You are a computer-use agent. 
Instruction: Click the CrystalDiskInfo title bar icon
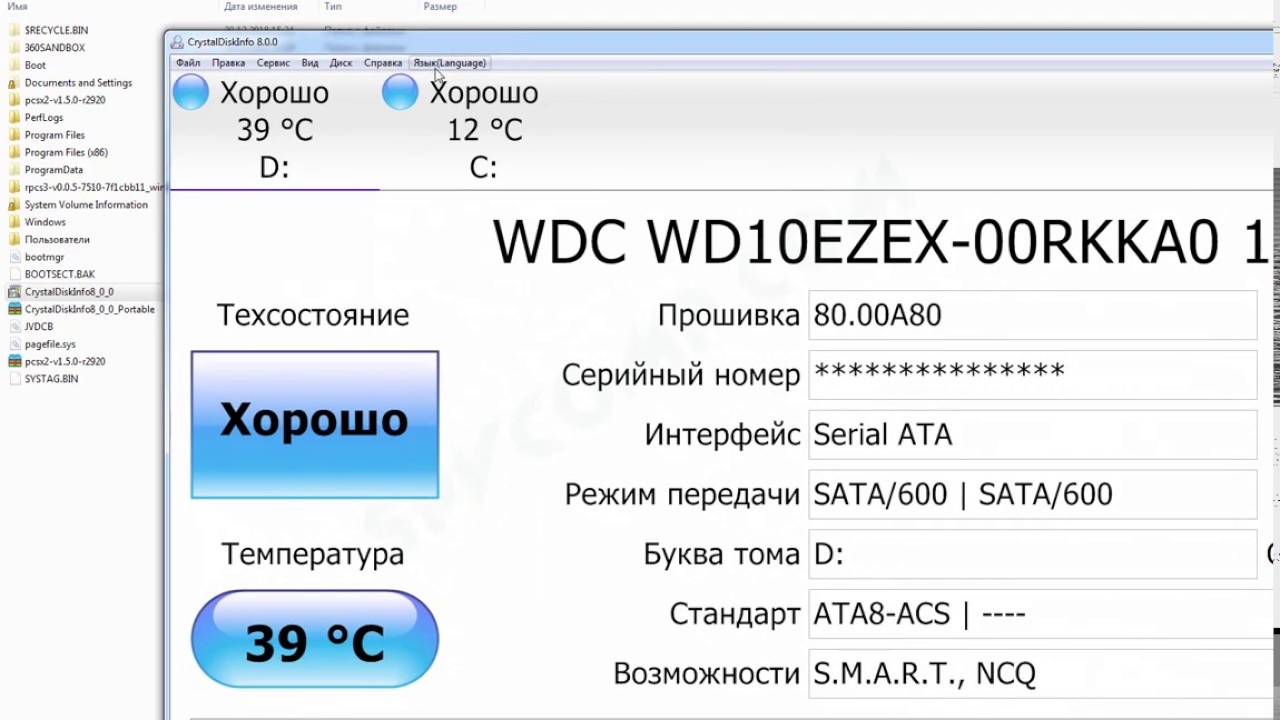pyautogui.click(x=177, y=42)
